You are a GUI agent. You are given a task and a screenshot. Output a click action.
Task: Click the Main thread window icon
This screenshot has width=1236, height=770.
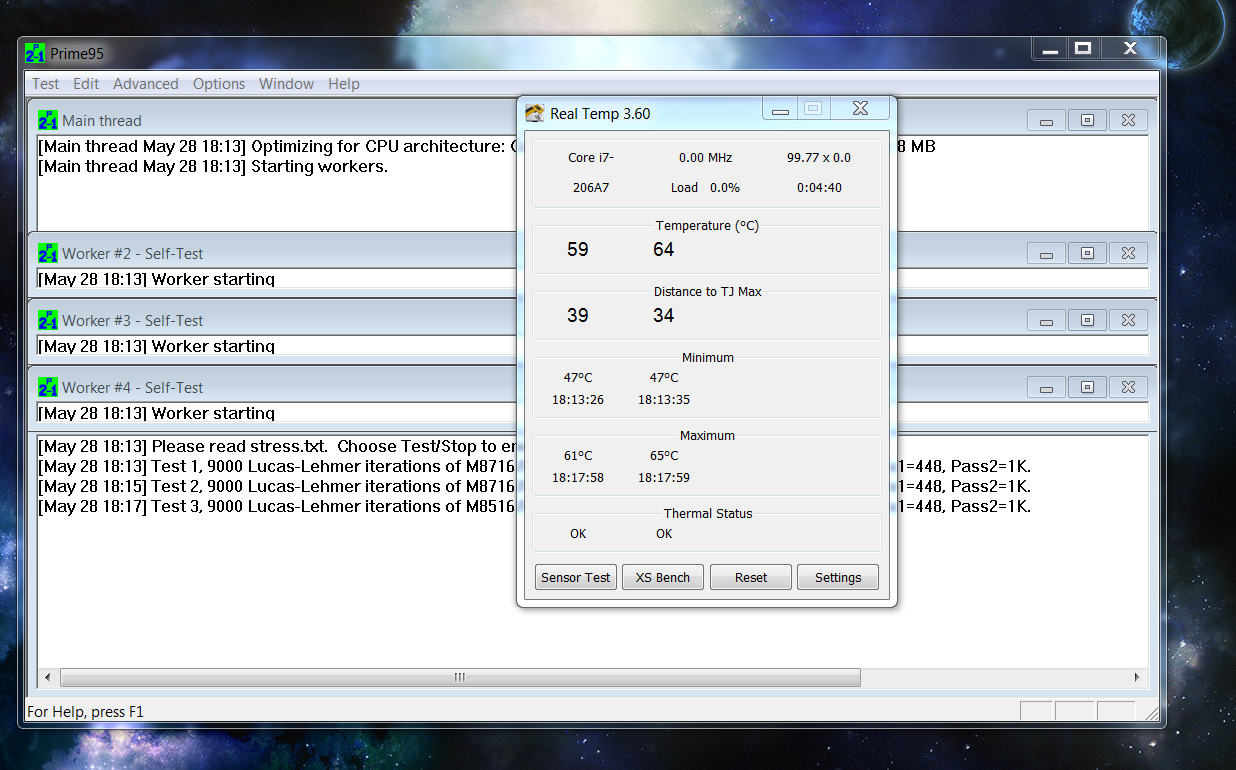pyautogui.click(x=48, y=120)
